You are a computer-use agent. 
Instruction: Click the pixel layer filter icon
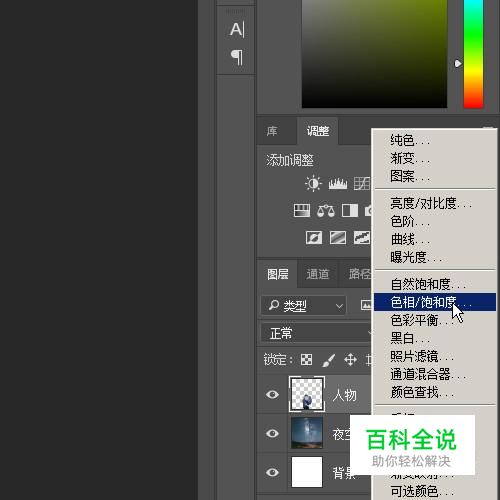click(x=366, y=305)
